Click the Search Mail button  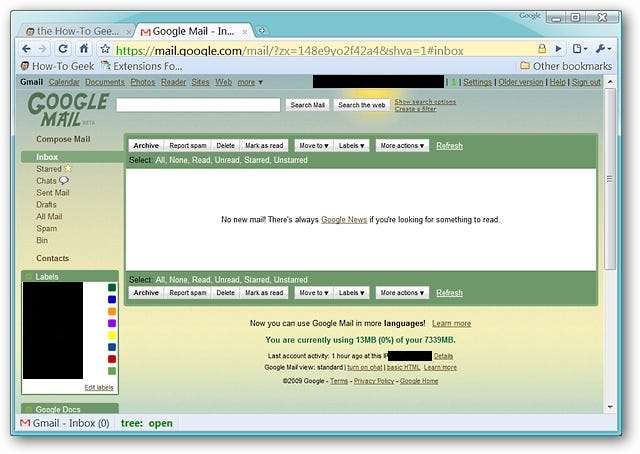pos(307,105)
